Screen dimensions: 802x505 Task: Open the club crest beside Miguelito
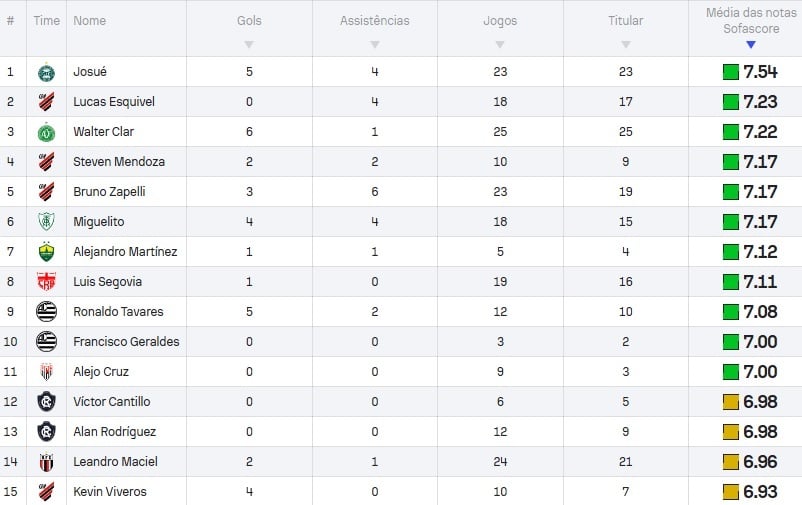coord(46,222)
